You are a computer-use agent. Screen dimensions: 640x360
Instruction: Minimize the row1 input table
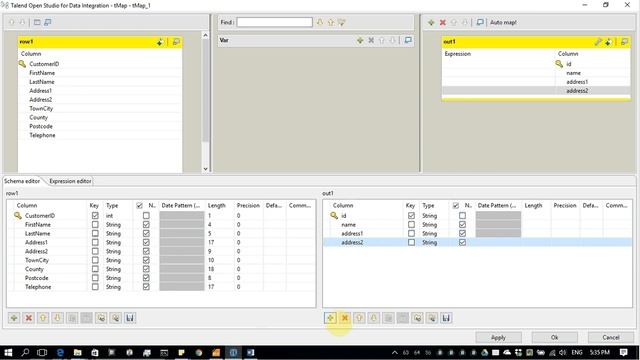pyautogui.click(x=176, y=42)
